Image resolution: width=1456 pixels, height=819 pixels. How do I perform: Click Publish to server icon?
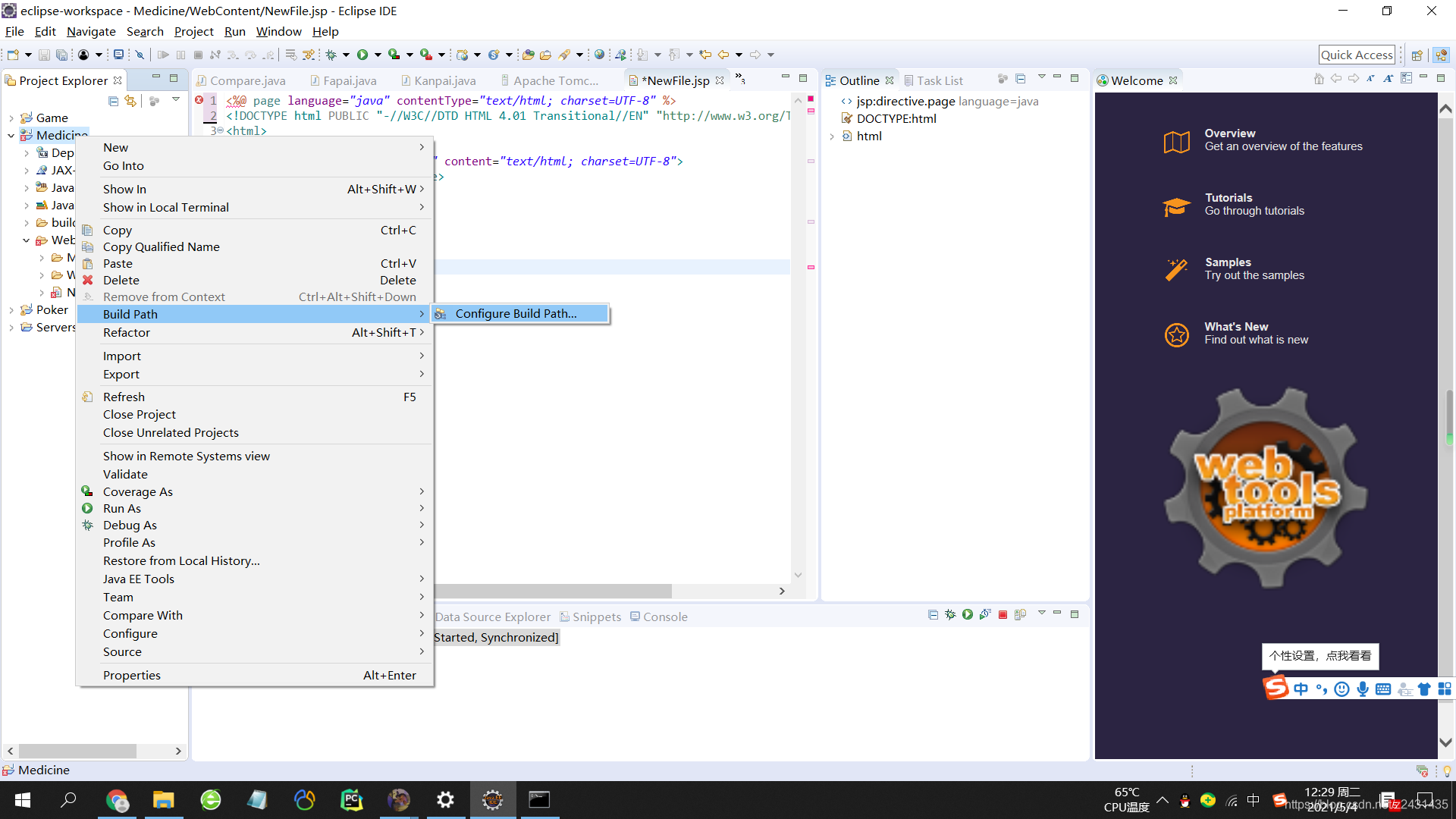[1020, 615]
